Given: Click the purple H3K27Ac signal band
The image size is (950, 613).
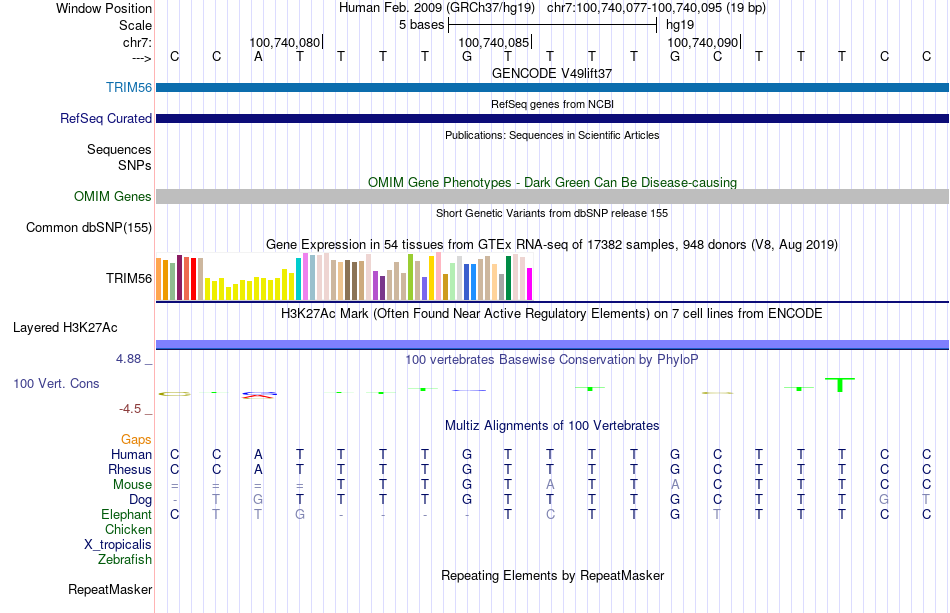Looking at the screenshot, I should (x=553, y=345).
